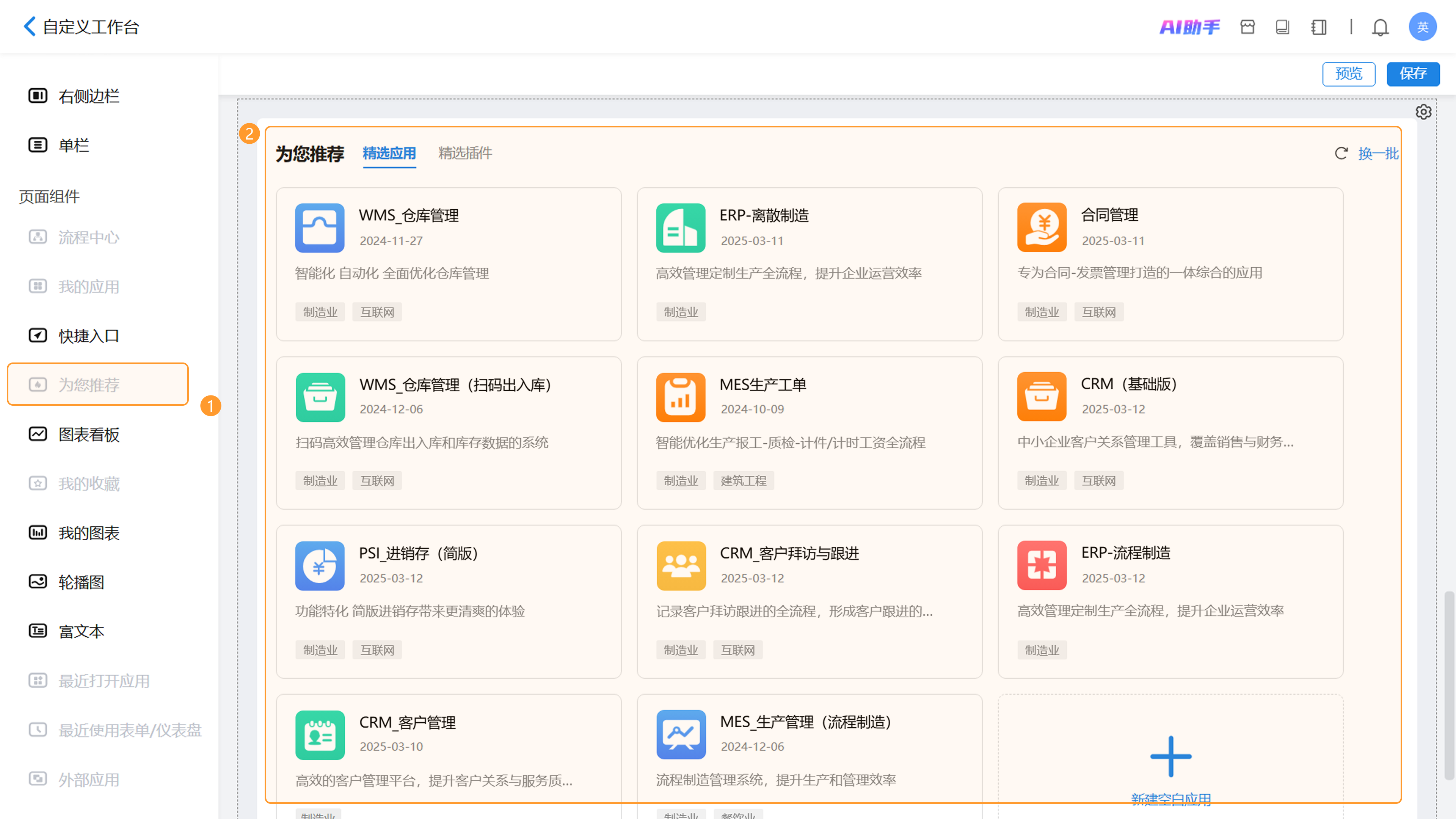This screenshot has height=819, width=1456.
Task: Open the CRM_客户拜访与跟进 card title
Action: coord(789,553)
